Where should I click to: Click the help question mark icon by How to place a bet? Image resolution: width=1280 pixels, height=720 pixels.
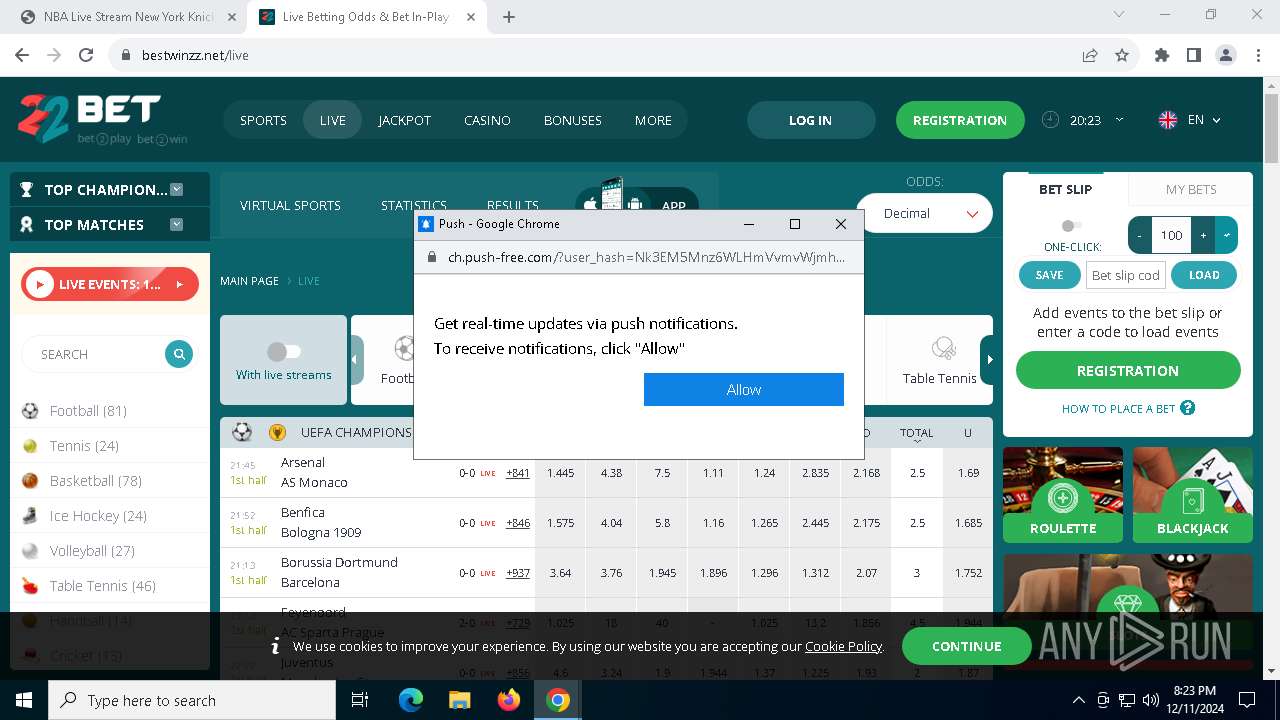point(1188,408)
